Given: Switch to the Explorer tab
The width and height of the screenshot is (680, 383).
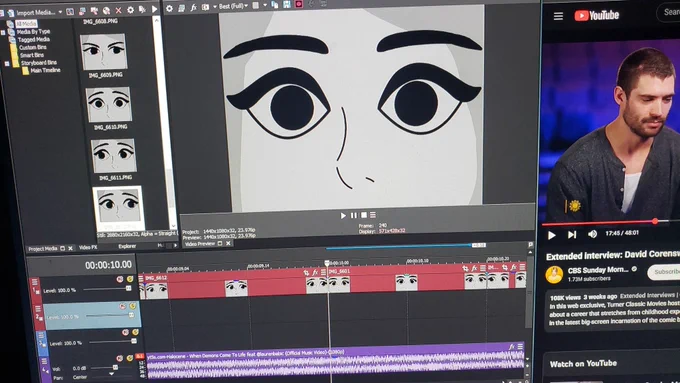Looking at the screenshot, I should [x=127, y=246].
